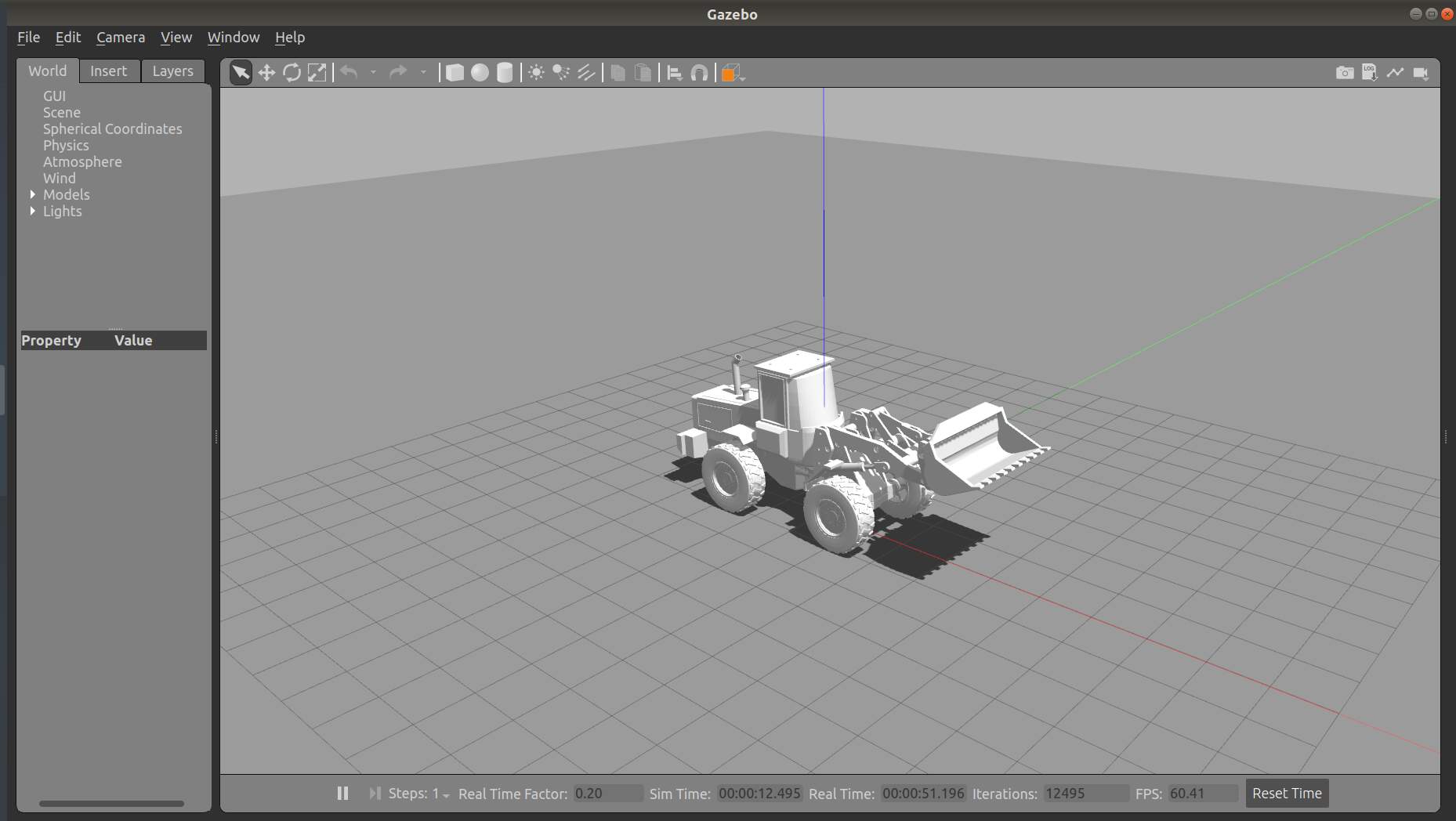This screenshot has width=1456, height=821.
Task: Choose the scale mode tool
Action: [317, 73]
